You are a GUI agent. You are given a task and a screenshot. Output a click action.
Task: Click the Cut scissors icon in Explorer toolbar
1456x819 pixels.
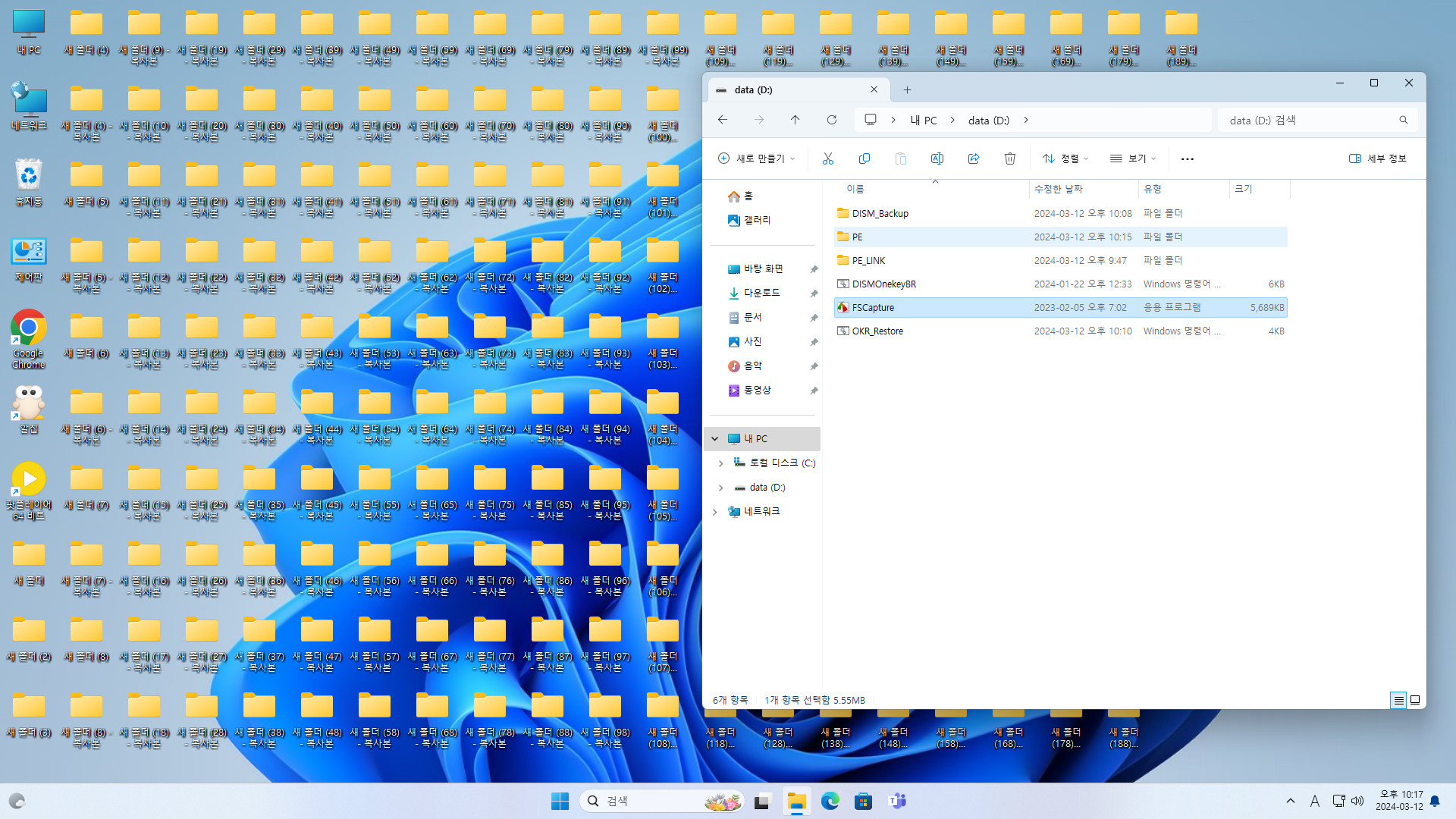coord(827,158)
